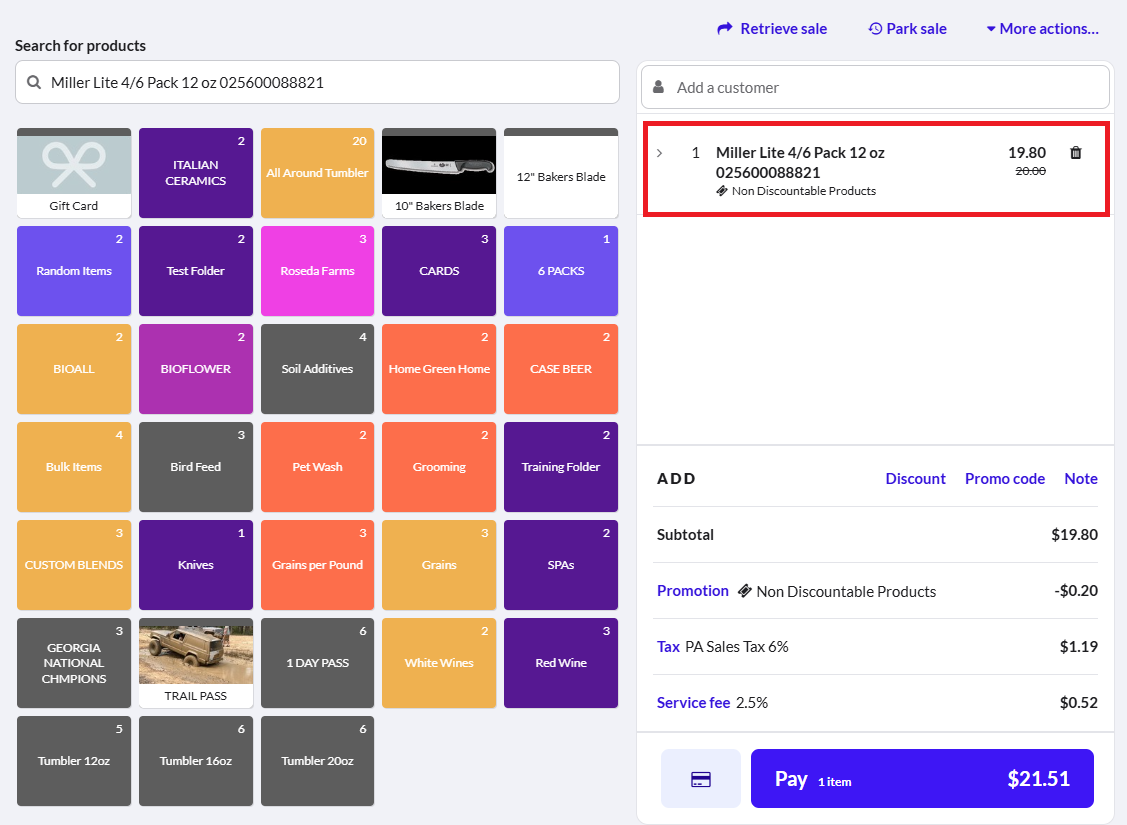Open the Grains folder

(x=439, y=565)
